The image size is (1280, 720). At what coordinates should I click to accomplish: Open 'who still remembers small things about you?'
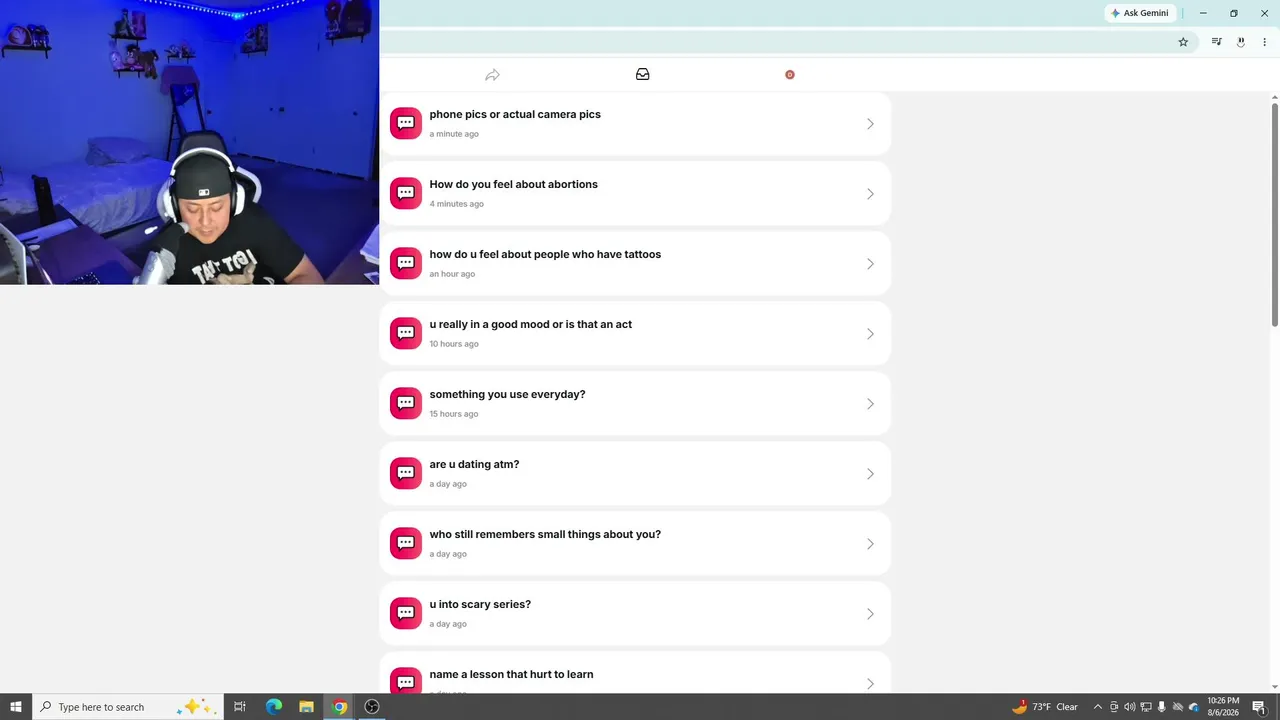[635, 544]
